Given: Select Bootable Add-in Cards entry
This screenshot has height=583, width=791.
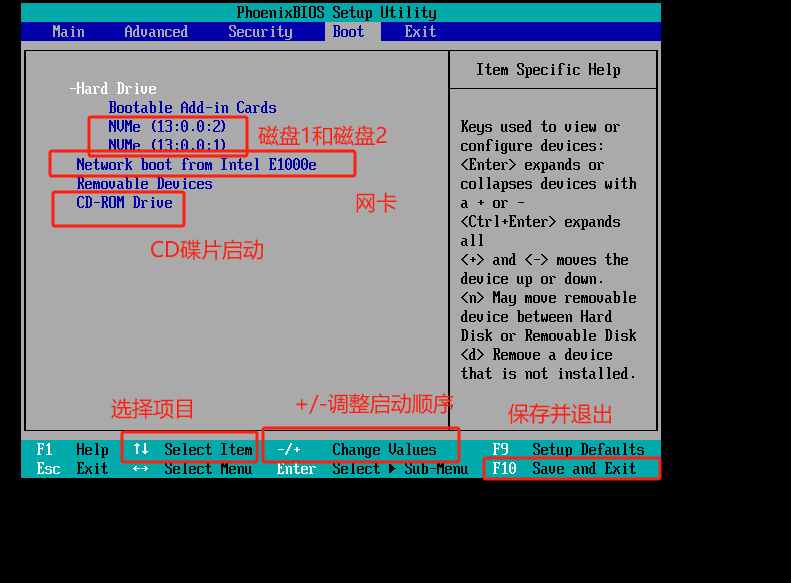Looking at the screenshot, I should [x=192, y=108].
